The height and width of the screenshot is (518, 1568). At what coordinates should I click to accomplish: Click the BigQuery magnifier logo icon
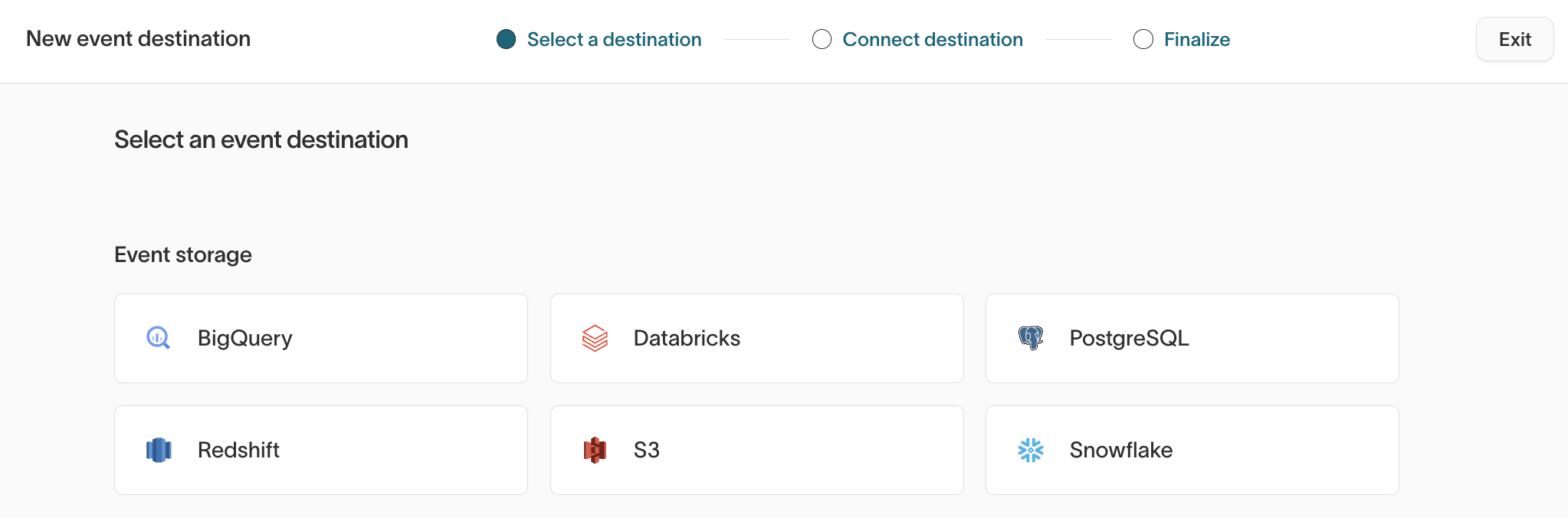158,338
